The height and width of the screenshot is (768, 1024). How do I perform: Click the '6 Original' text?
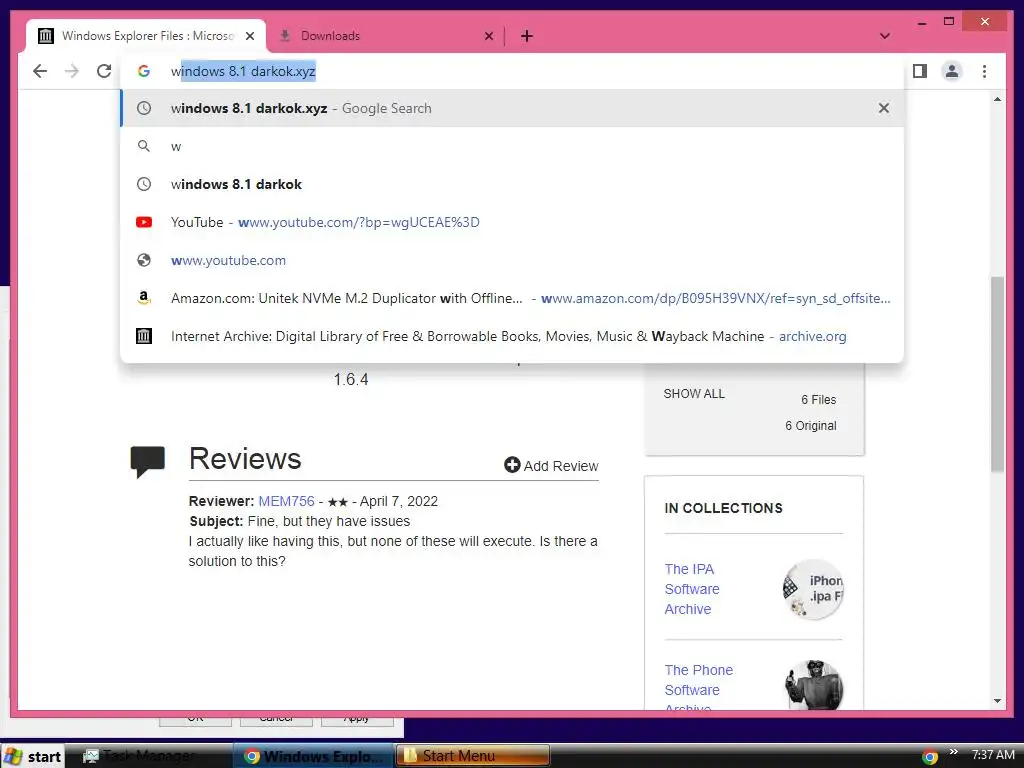[x=810, y=426]
